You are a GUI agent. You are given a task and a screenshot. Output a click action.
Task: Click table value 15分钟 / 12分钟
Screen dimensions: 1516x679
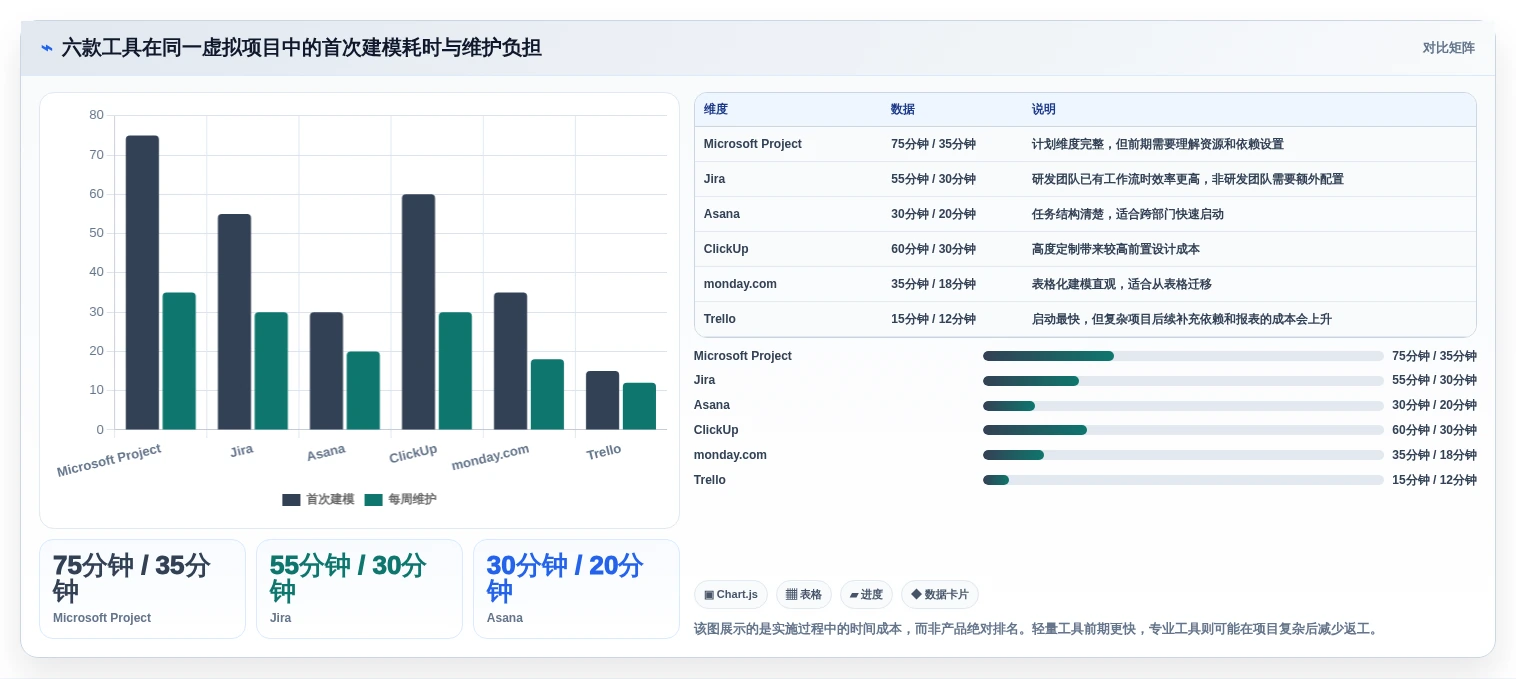933,319
